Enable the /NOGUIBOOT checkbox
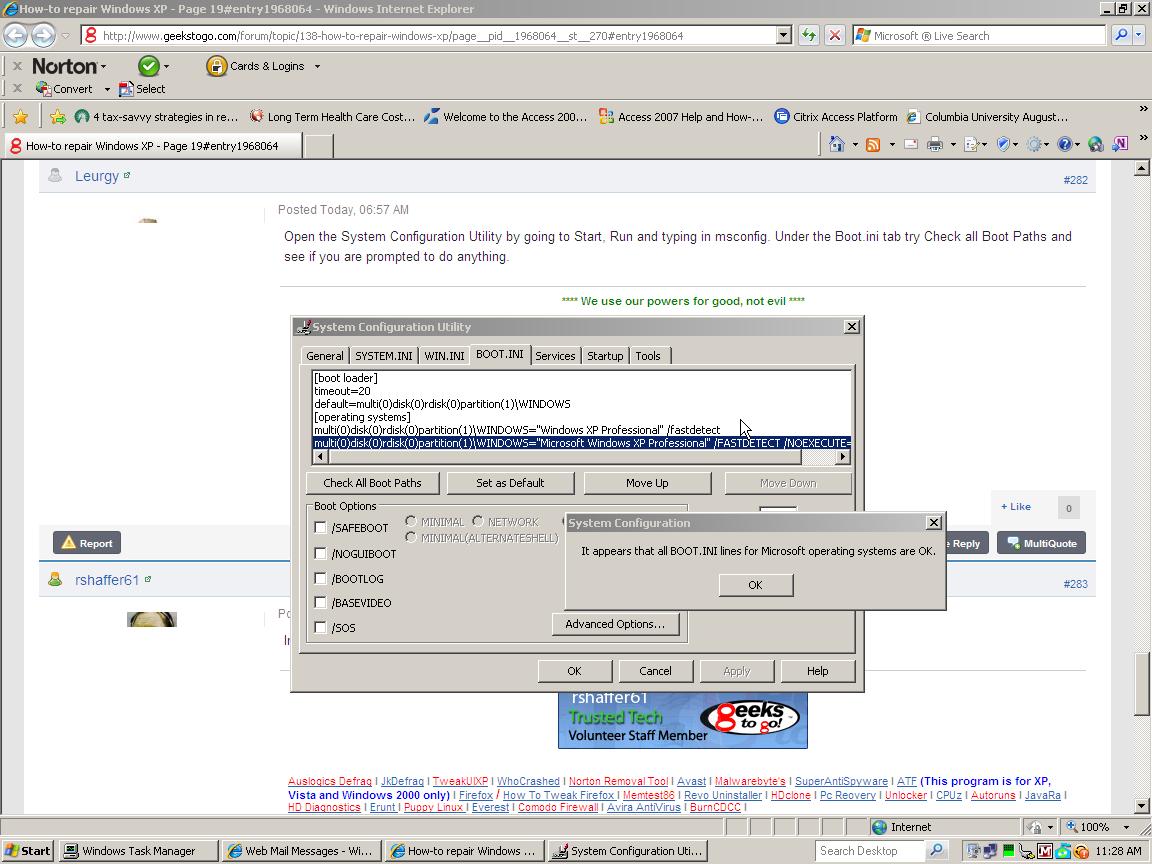The width and height of the screenshot is (1152, 864). 320,553
